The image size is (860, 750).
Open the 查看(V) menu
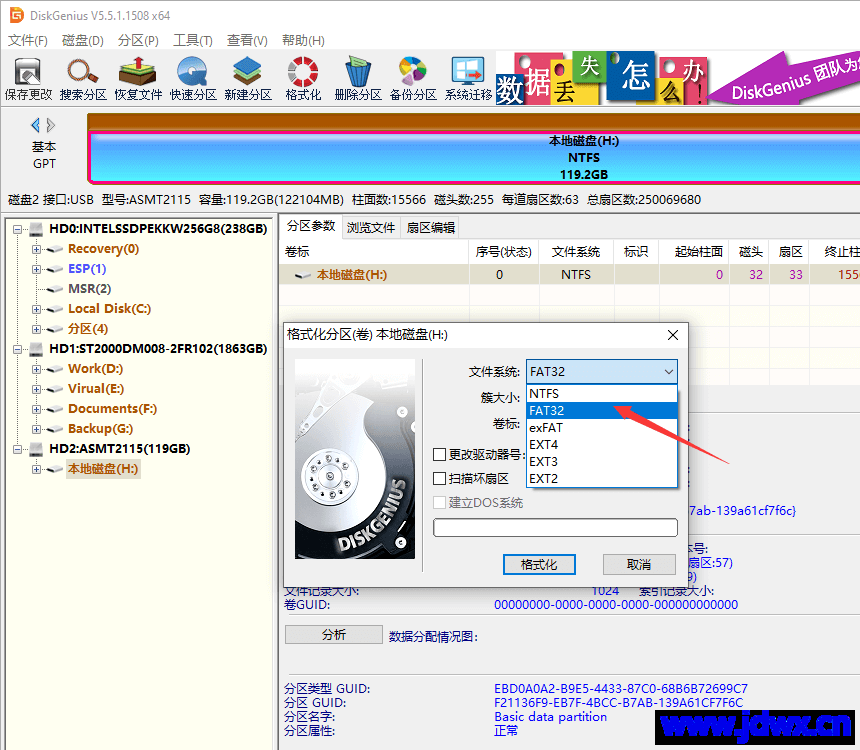click(247, 41)
